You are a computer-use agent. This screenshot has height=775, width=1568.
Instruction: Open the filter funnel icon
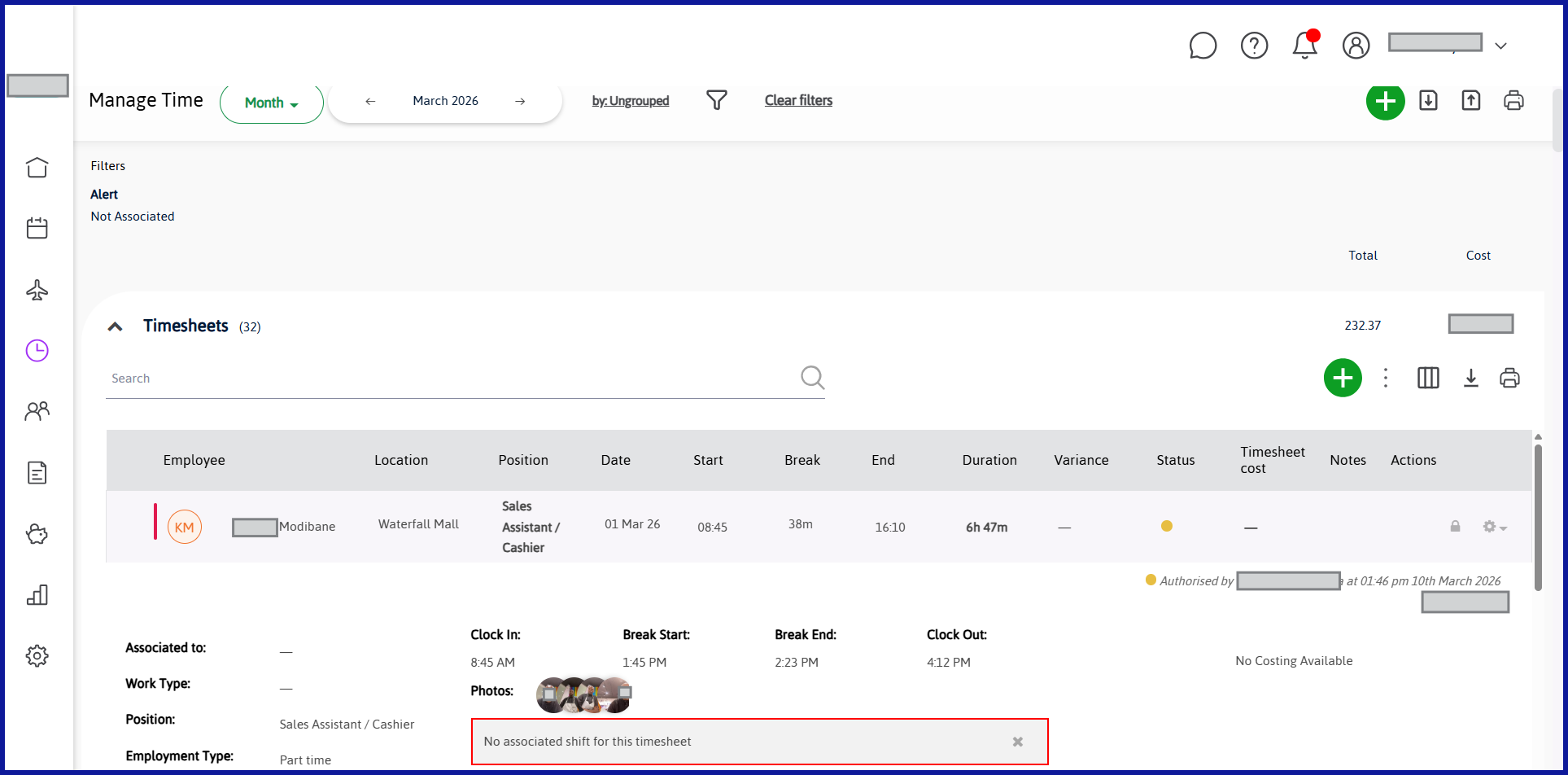716,100
